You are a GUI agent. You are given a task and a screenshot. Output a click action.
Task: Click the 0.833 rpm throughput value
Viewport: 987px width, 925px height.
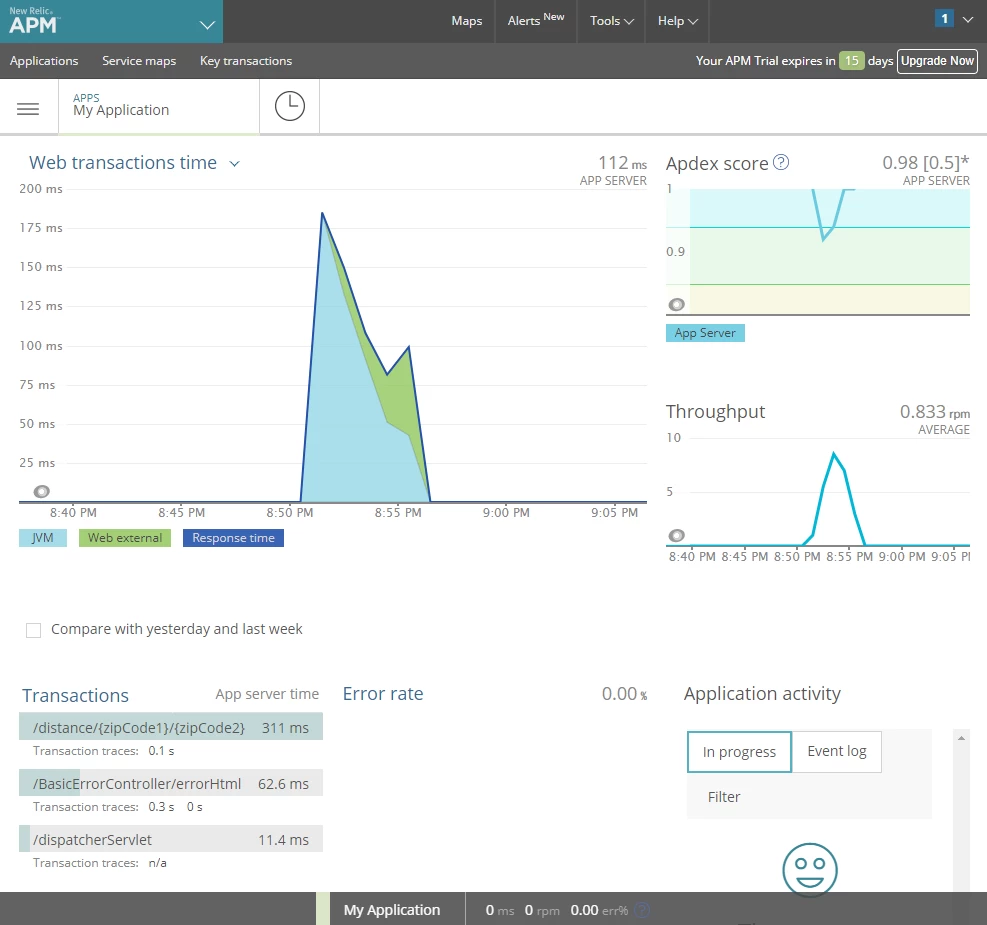(x=935, y=412)
